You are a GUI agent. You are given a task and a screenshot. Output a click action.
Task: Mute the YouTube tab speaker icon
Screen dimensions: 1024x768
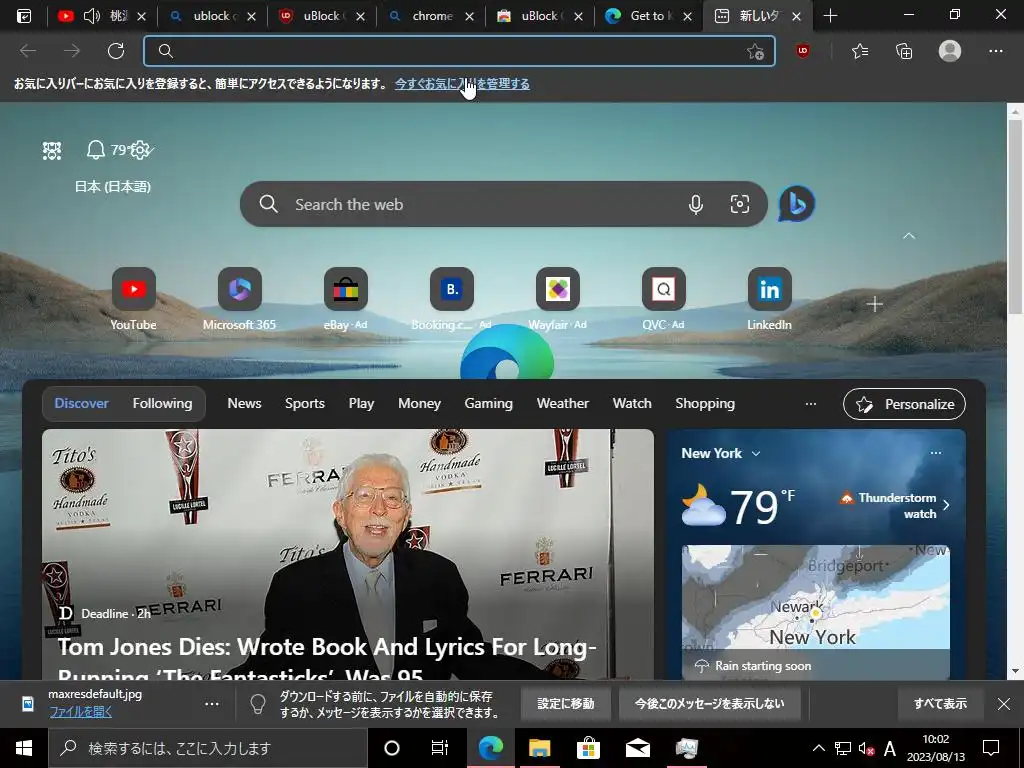[x=91, y=16]
